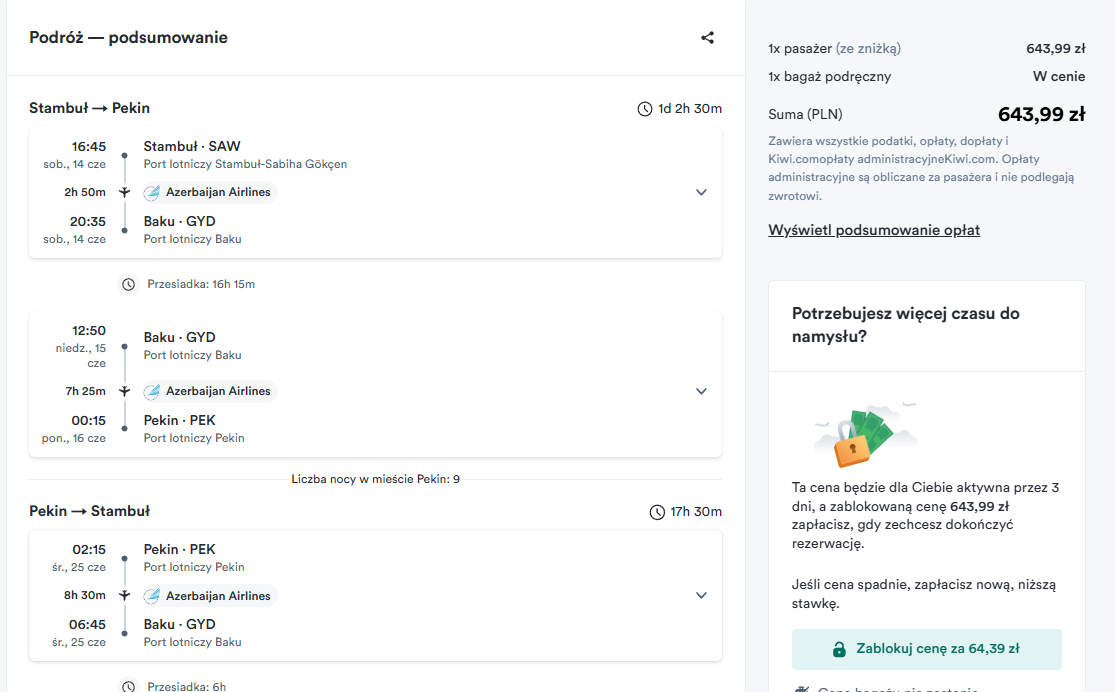Image resolution: width=1115 pixels, height=692 pixels.
Task: Select the Pekin → Stambuł section heading
Action: tap(90, 511)
